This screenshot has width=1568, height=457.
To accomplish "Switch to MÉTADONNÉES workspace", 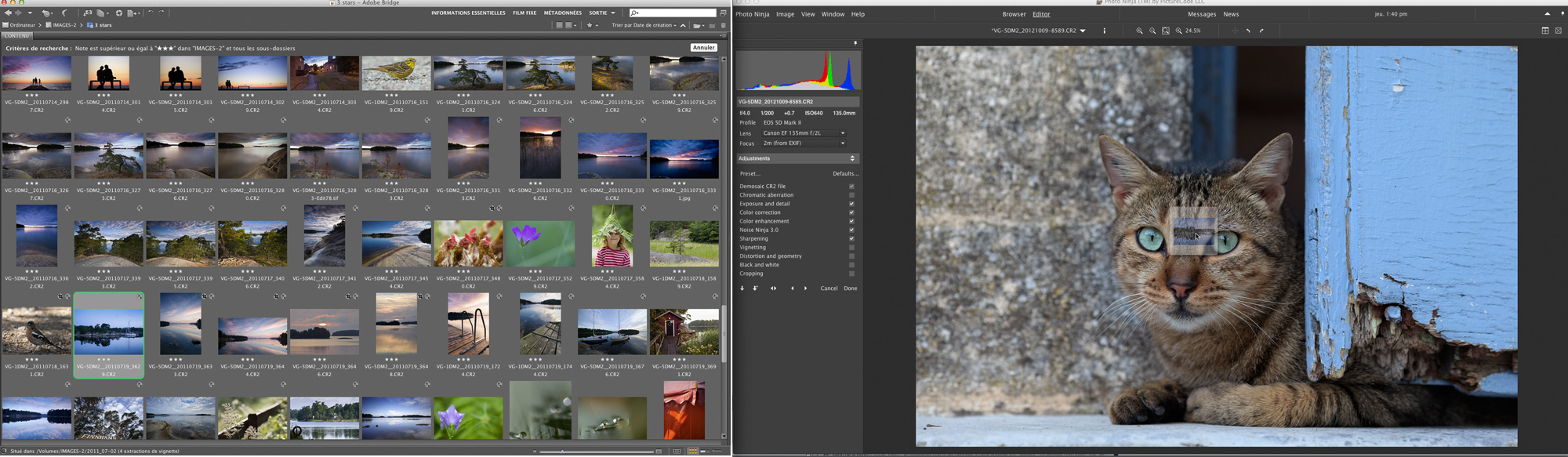I will 563,13.
